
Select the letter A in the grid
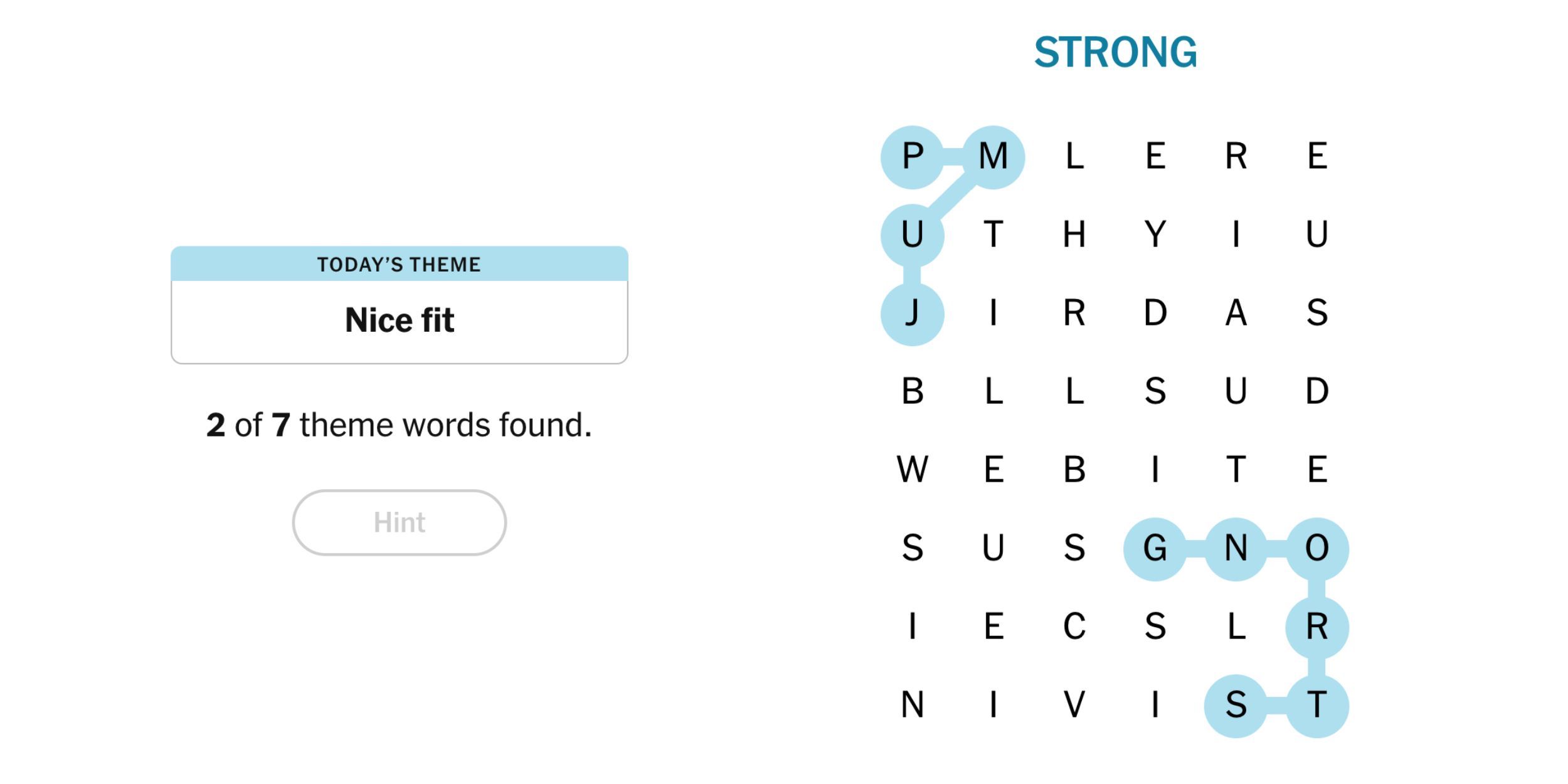click(x=1236, y=313)
